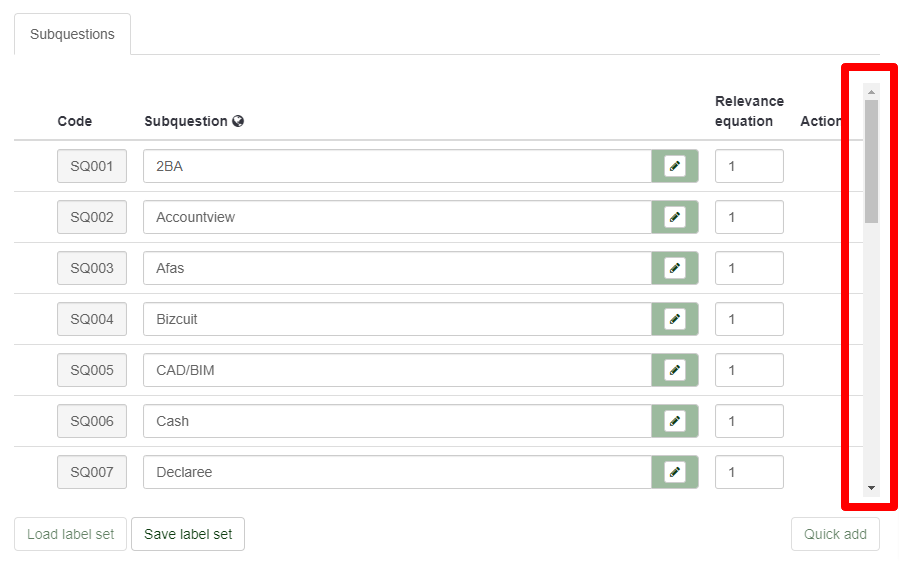Click the vertical scrollbar thumb
The height and width of the screenshot is (578, 899).
tap(871, 160)
